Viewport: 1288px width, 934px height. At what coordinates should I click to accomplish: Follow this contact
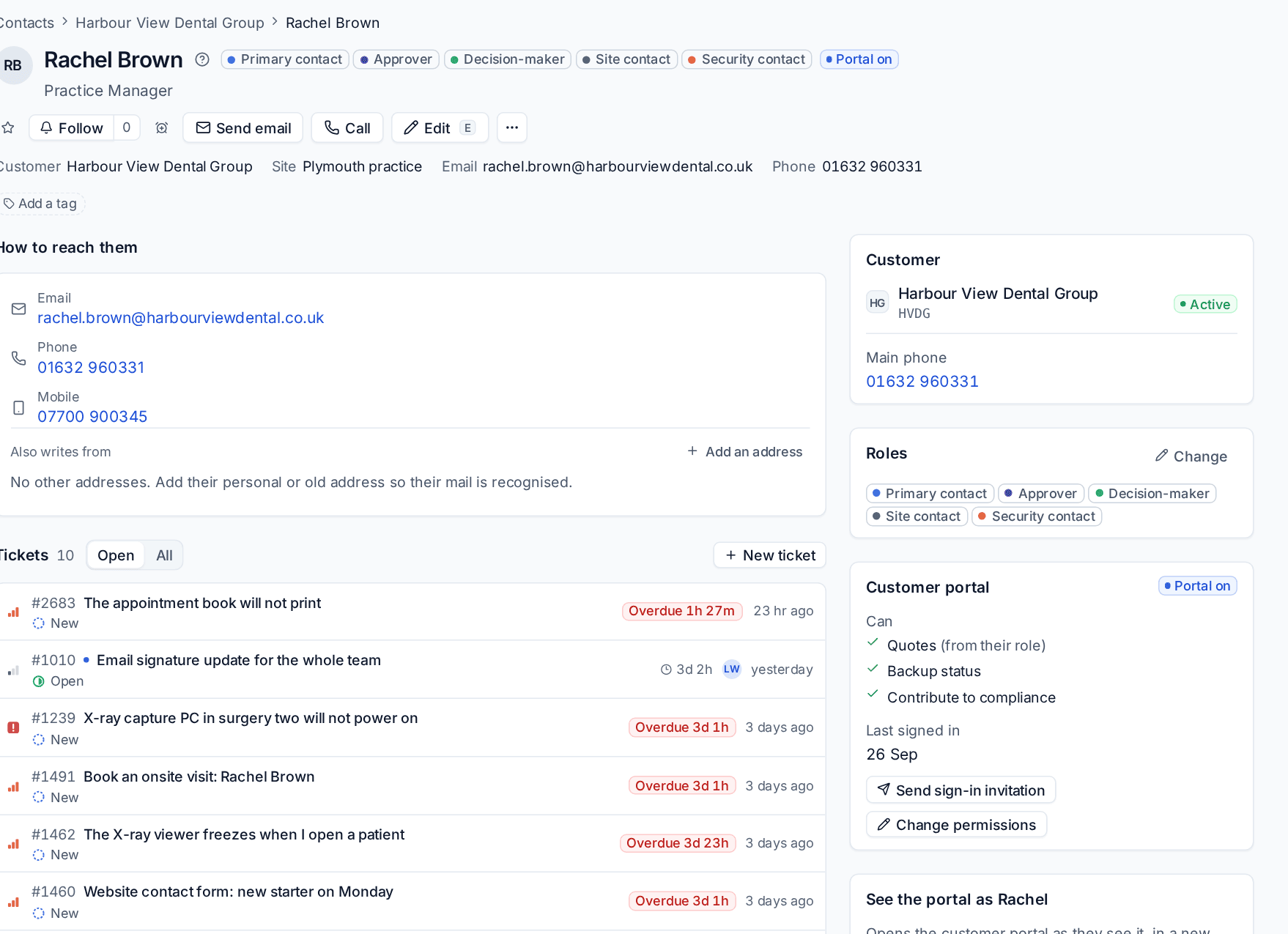coord(72,128)
